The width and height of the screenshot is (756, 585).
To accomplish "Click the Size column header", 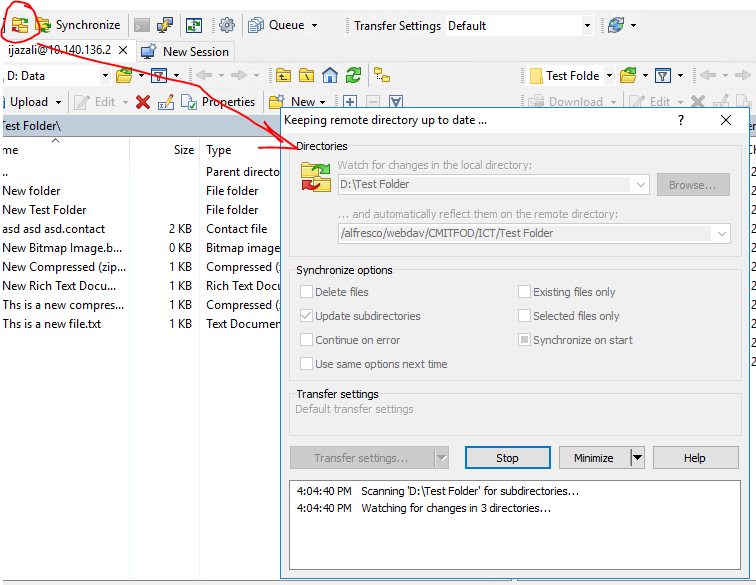I will [x=183, y=150].
